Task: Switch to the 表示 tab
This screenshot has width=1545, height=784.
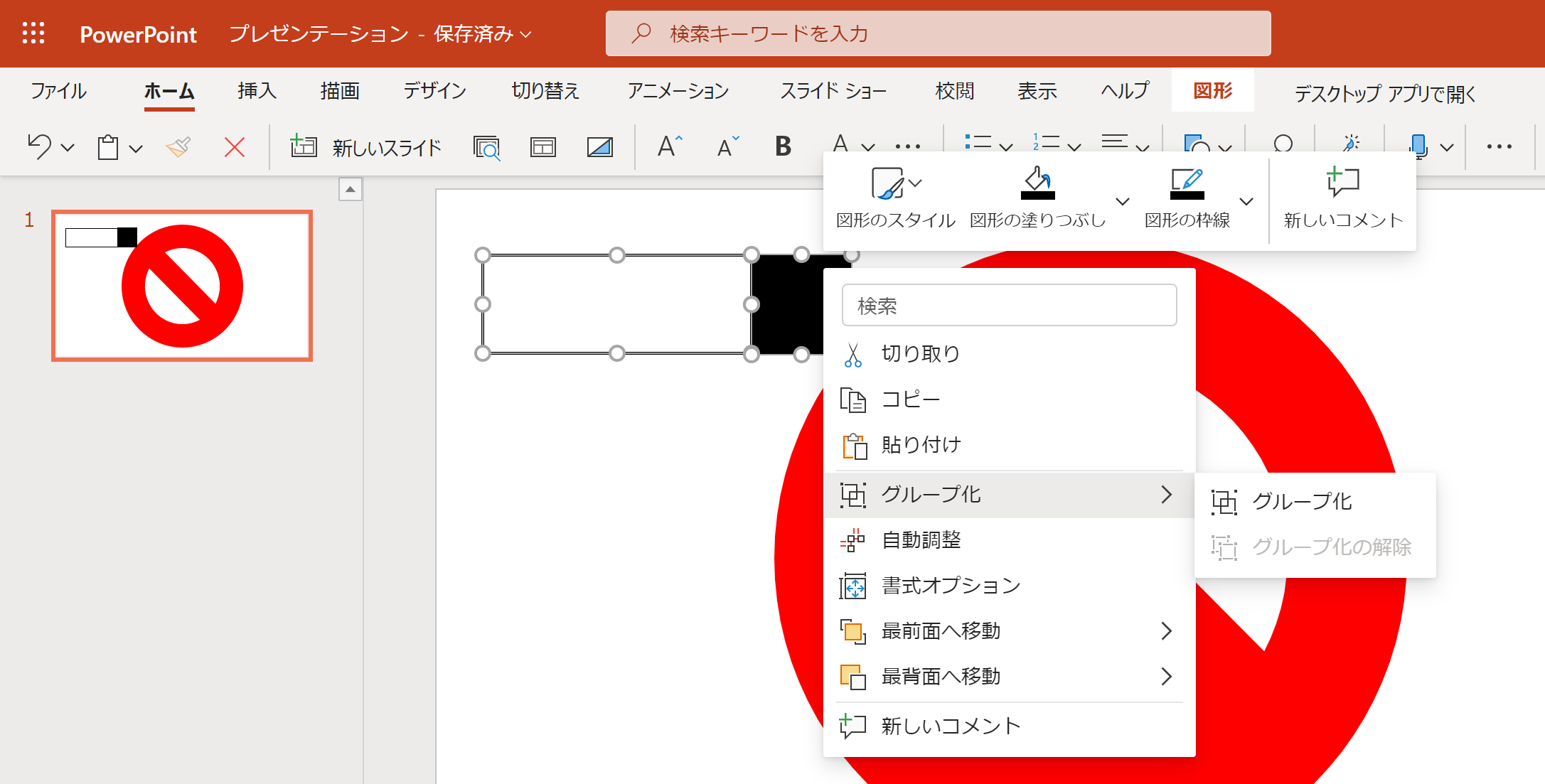Action: point(1037,91)
